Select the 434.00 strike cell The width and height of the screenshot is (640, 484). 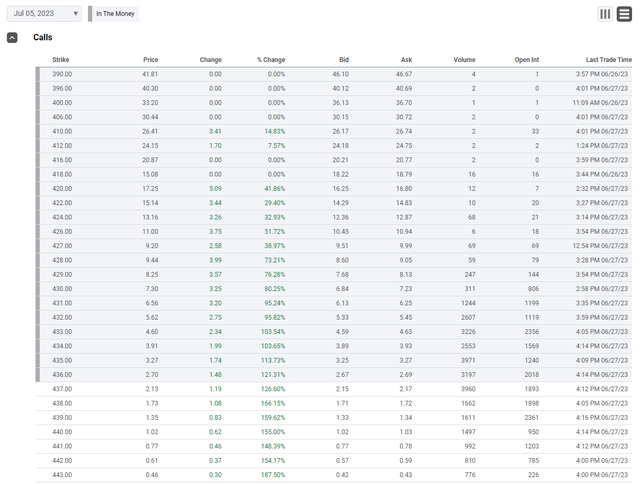click(62, 346)
